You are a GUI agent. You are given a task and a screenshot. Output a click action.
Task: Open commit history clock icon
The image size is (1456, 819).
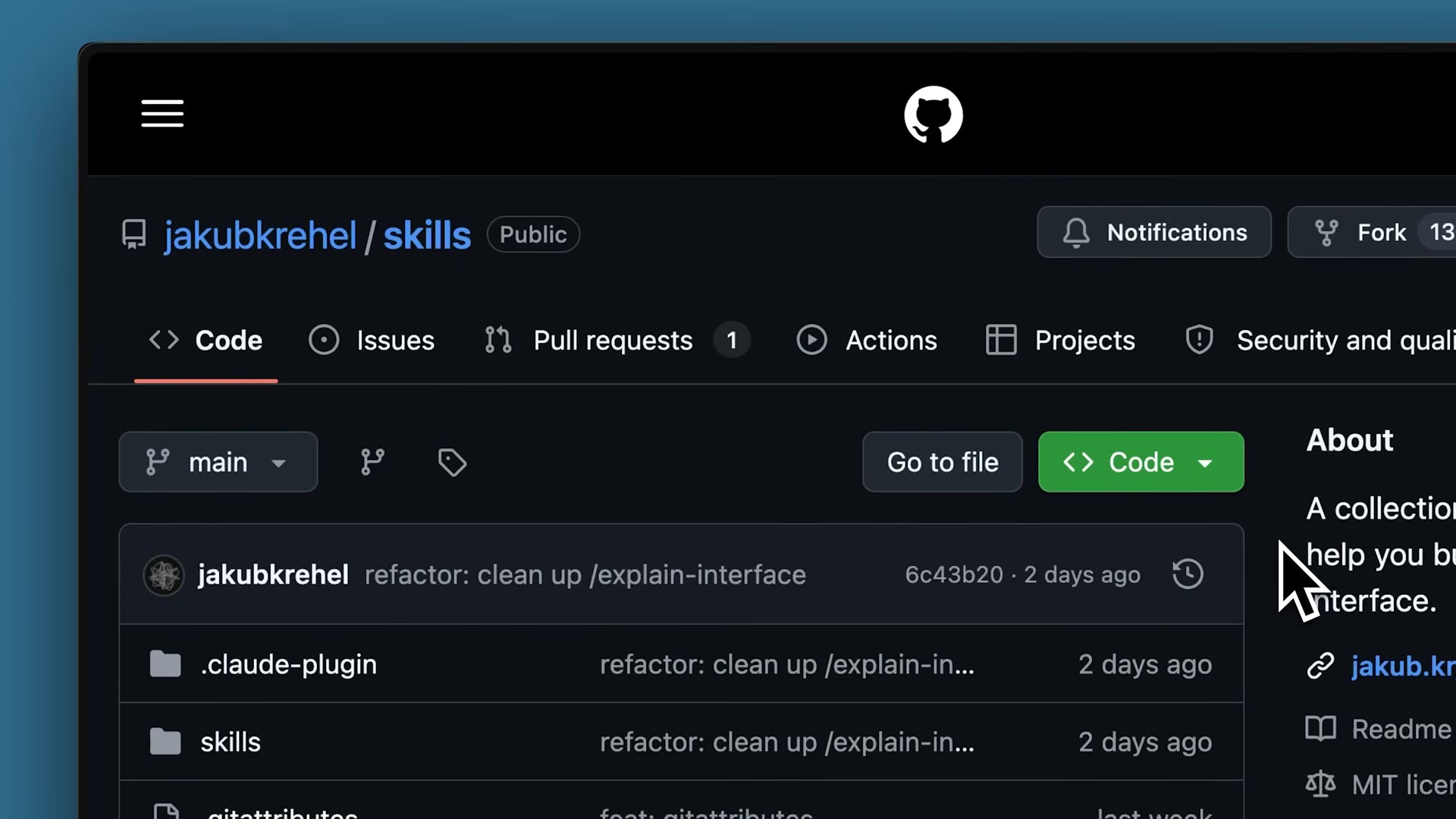point(1188,574)
